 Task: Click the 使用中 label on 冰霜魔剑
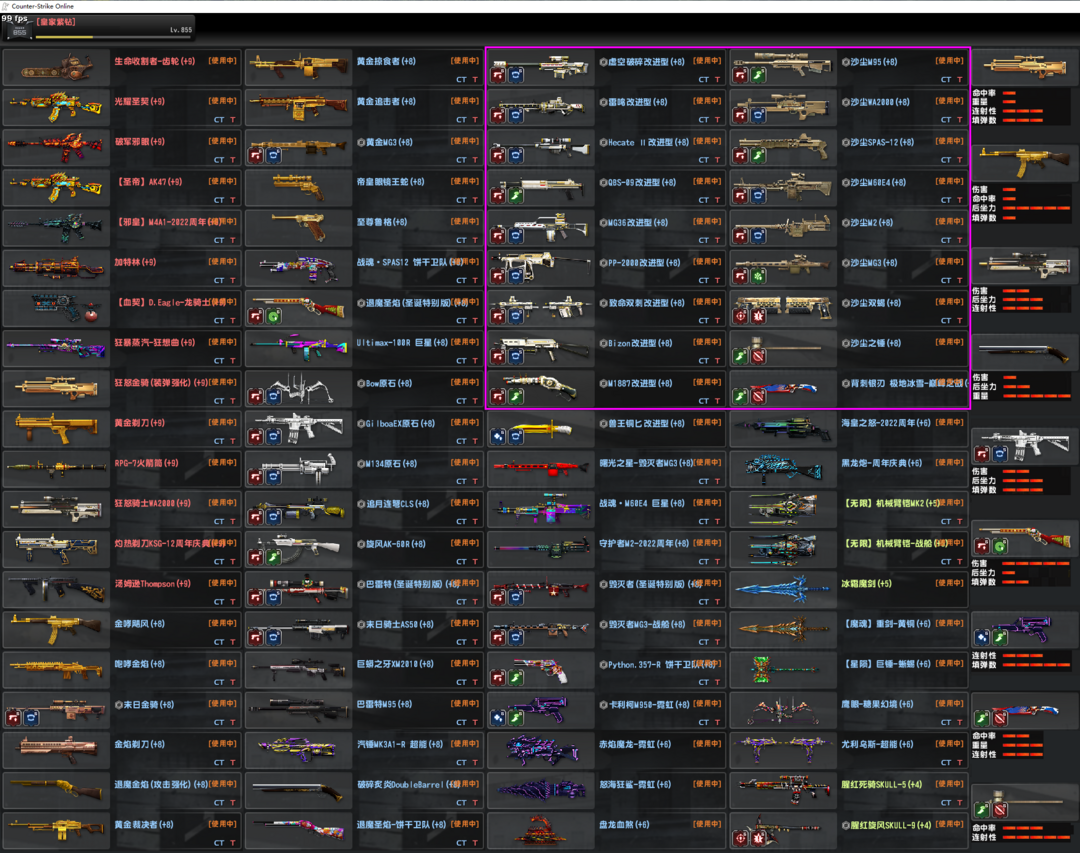coord(949,583)
